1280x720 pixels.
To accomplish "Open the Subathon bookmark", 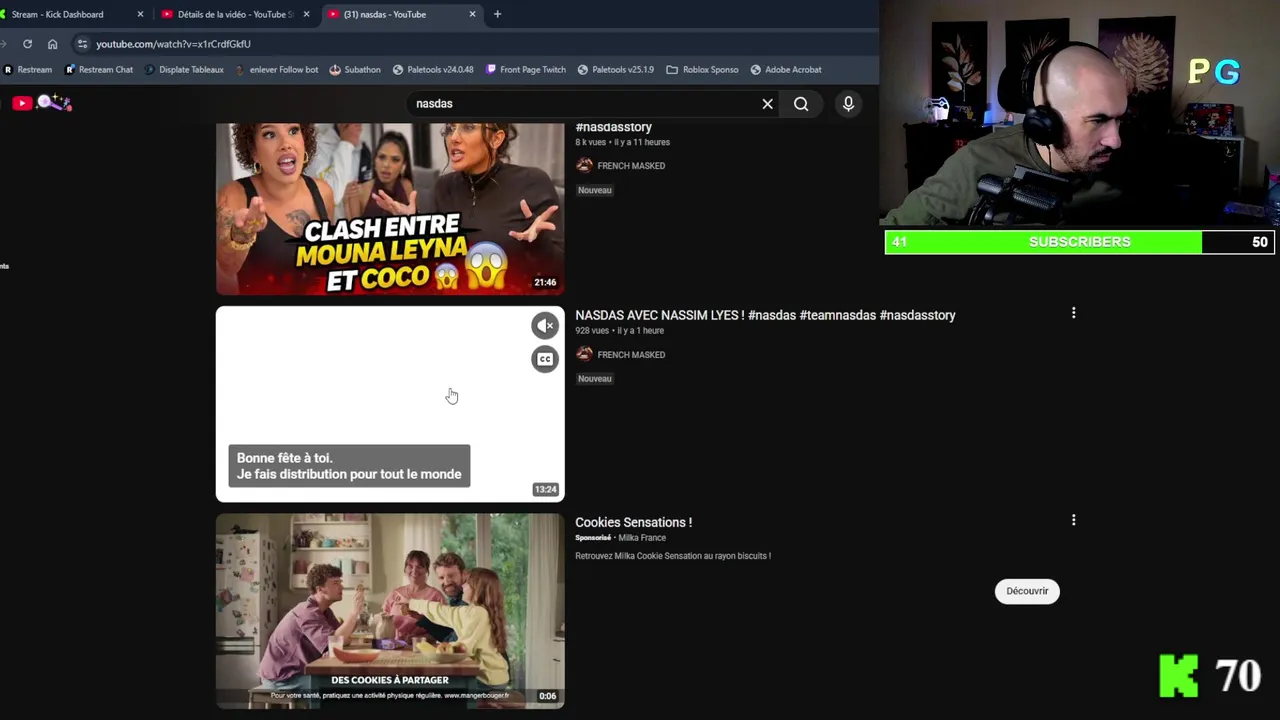I will tap(354, 70).
